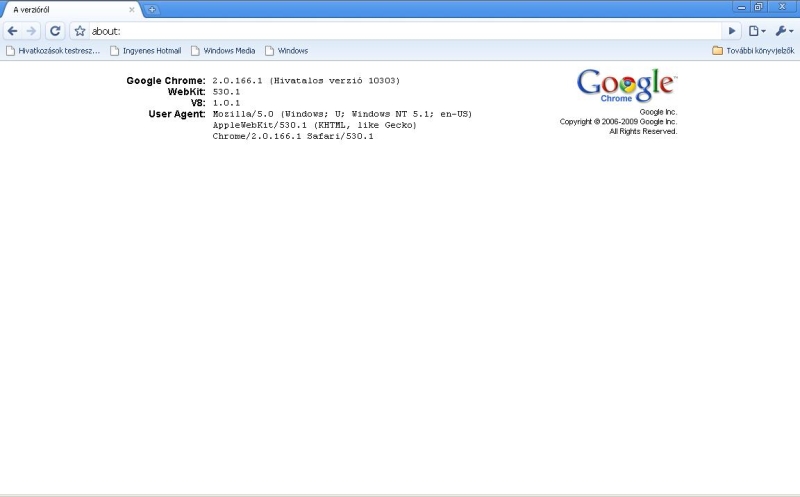Open the wrench settings menu

(x=784, y=31)
